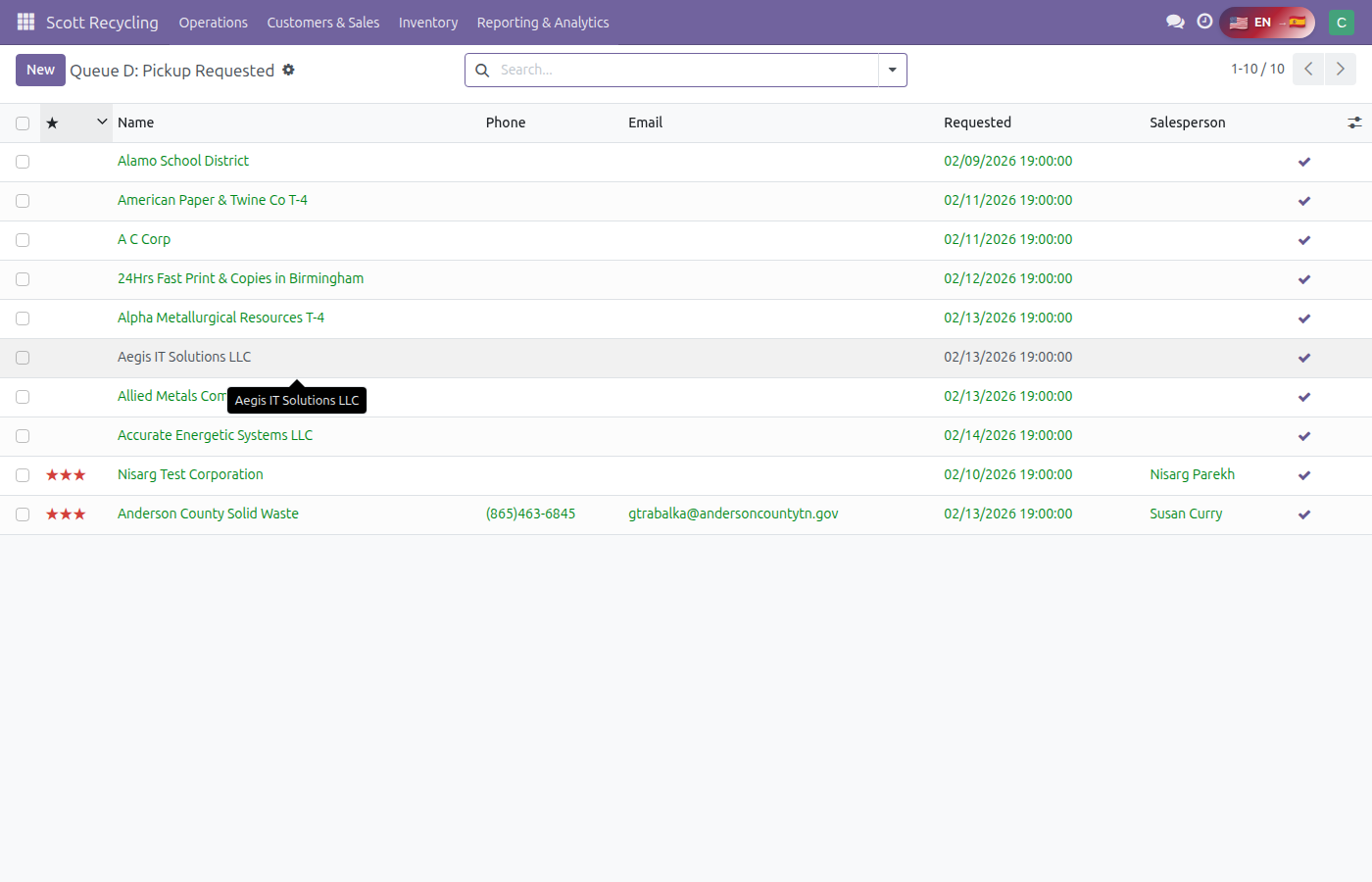Viewport: 1372px width, 882px height.
Task: Open the A C Corp record
Action: (x=144, y=239)
